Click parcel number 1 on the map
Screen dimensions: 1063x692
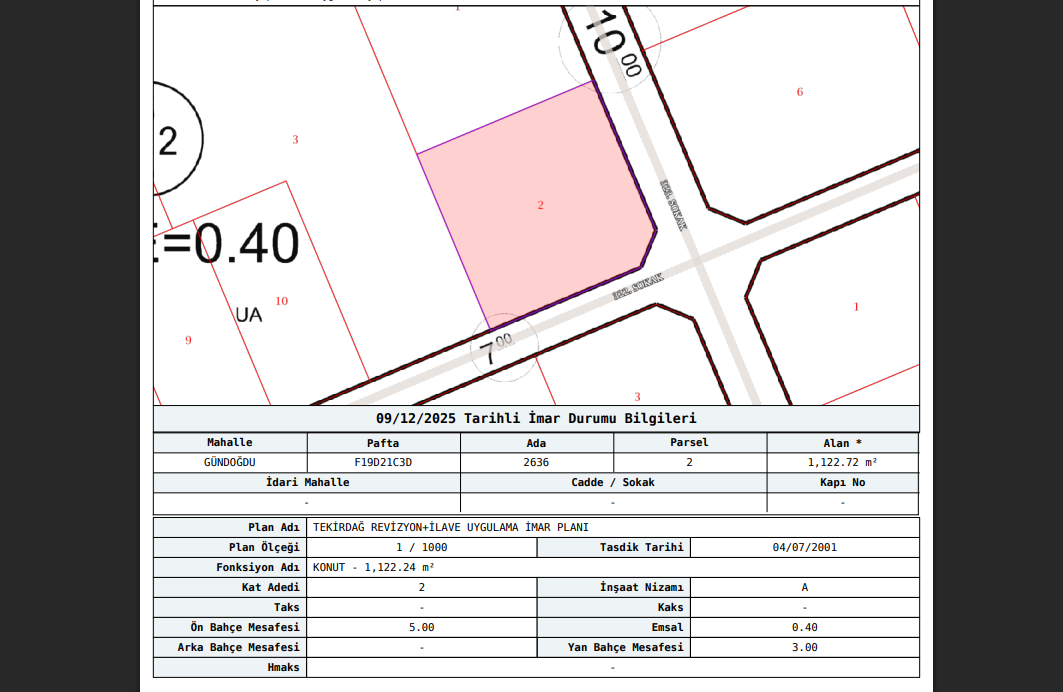pyautogui.click(x=856, y=307)
